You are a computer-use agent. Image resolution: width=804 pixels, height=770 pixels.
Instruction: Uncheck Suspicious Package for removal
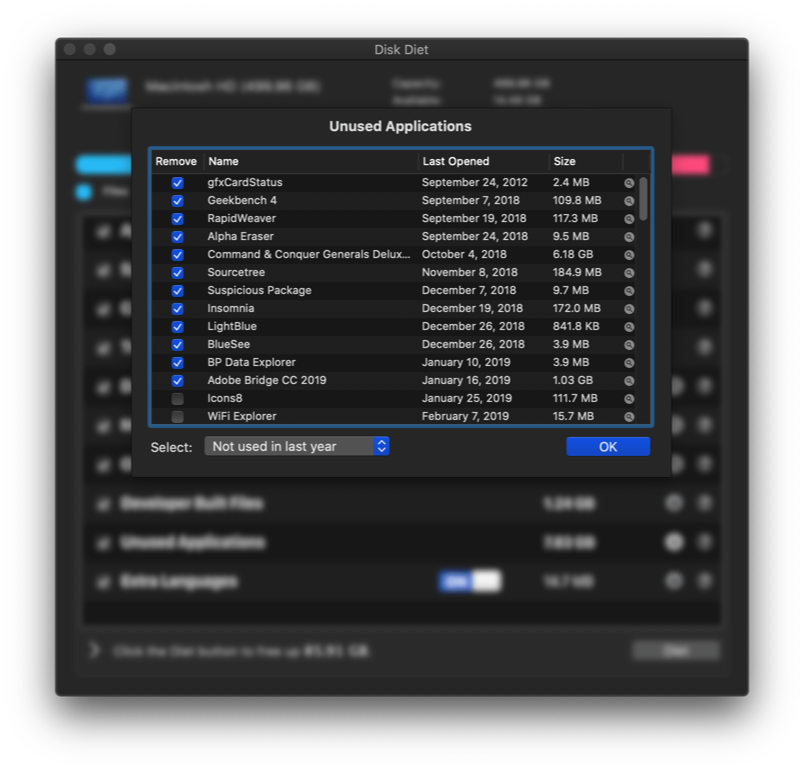(x=177, y=291)
